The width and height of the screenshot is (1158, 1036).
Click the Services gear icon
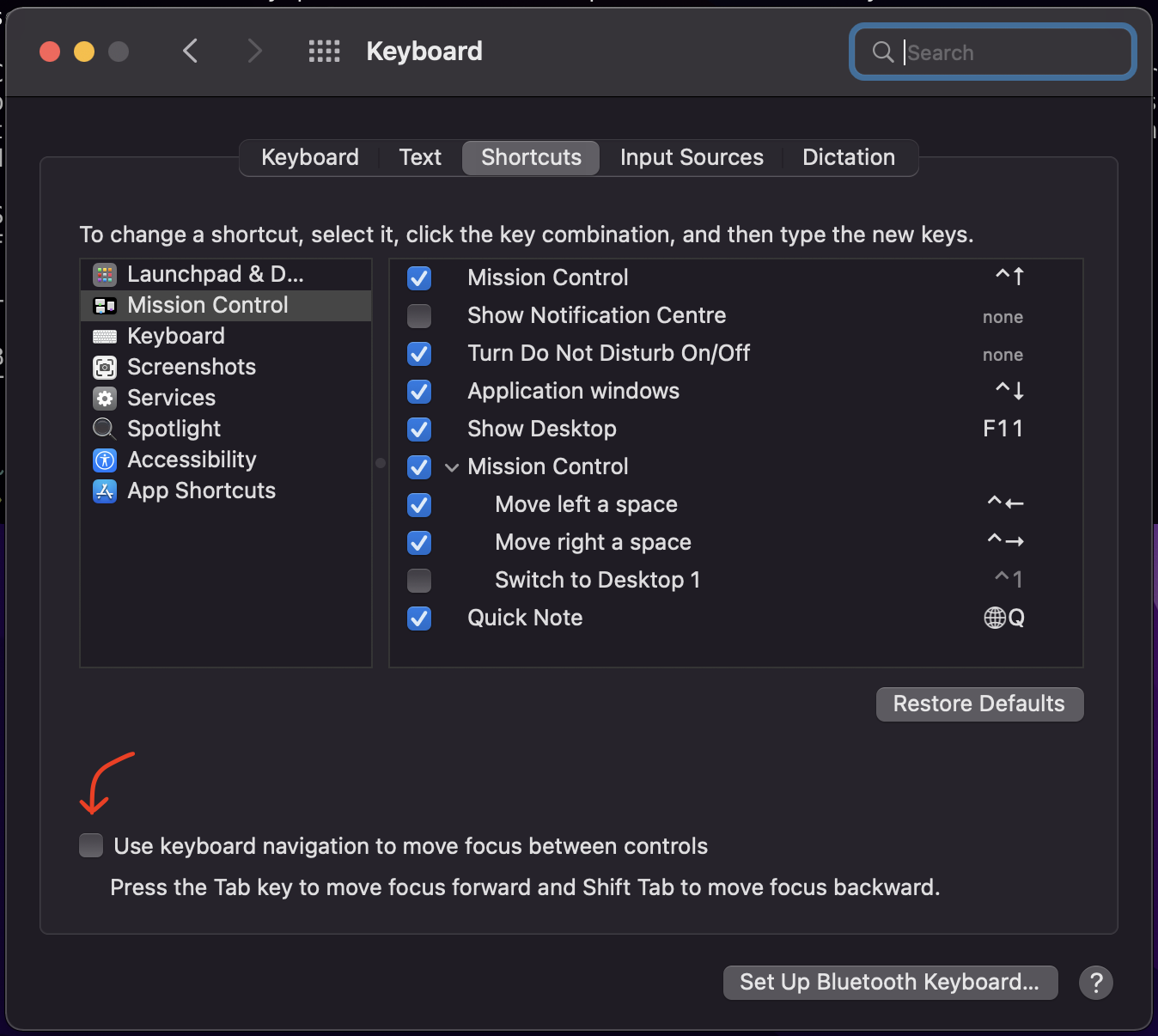tap(105, 399)
